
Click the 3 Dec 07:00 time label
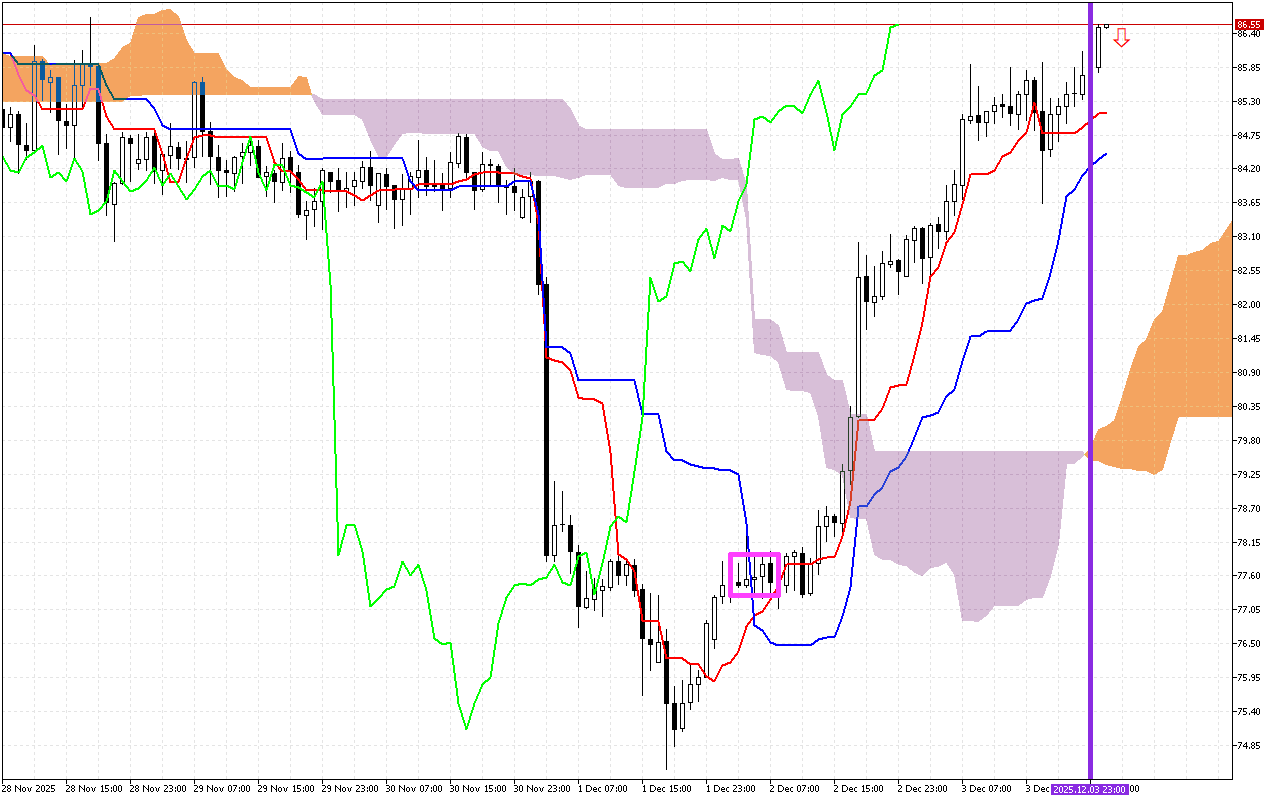pyautogui.click(x=988, y=789)
